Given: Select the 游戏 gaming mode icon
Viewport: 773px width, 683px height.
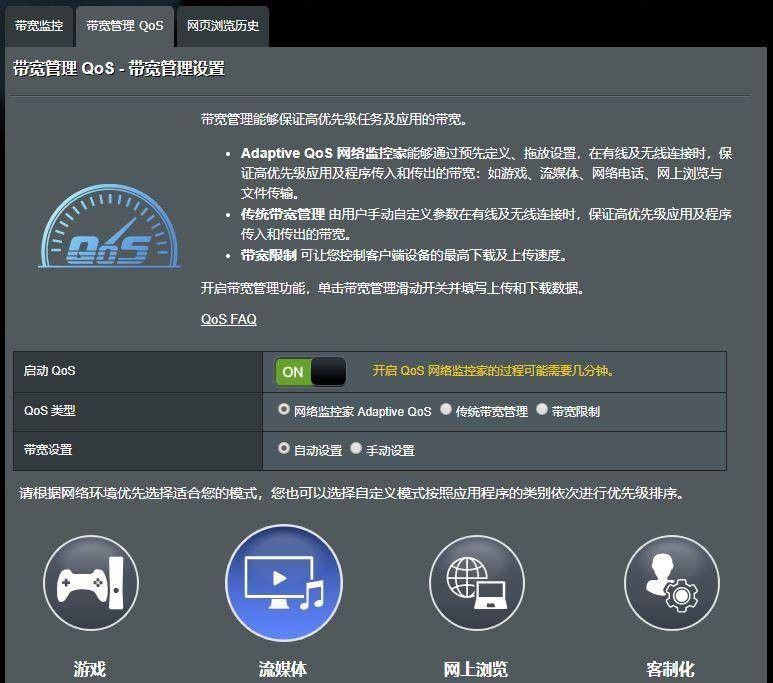Looking at the screenshot, I should click(91, 583).
